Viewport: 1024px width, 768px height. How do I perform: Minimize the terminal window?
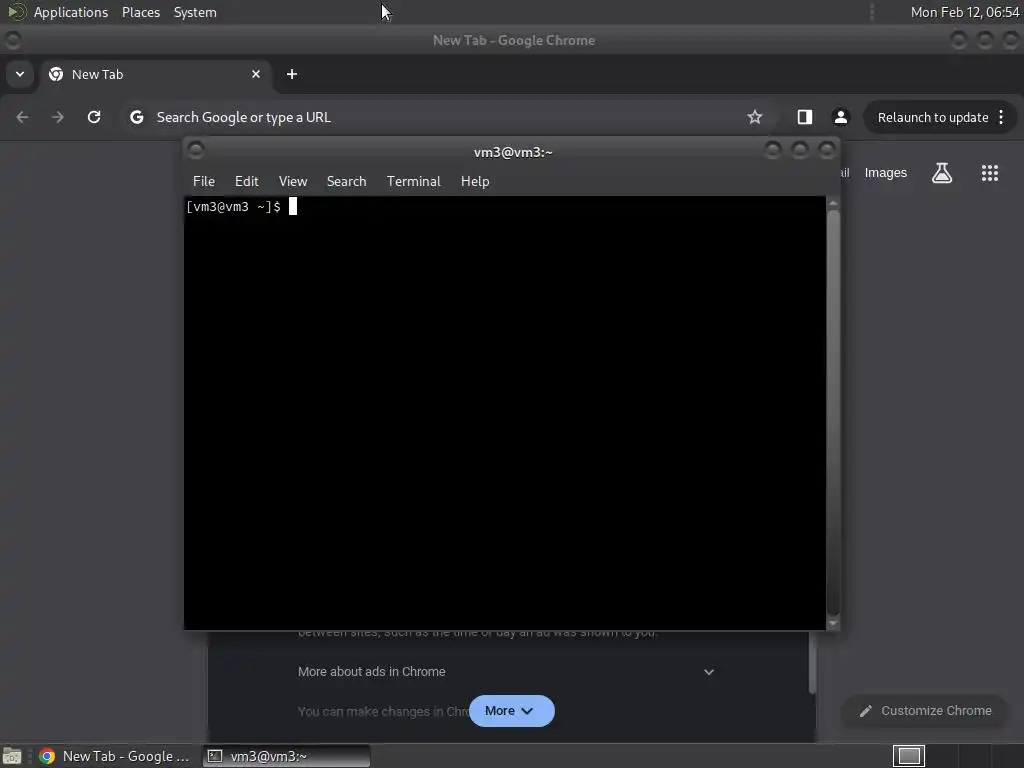[773, 150]
